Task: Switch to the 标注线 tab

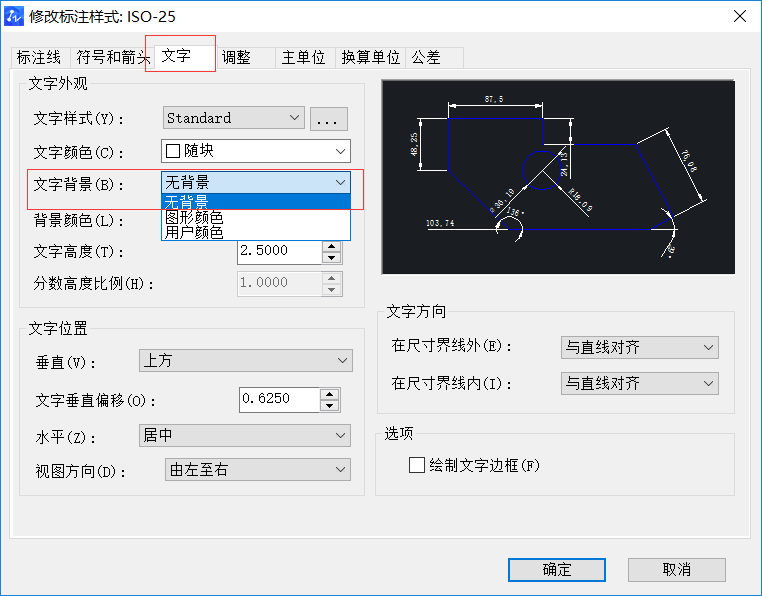Action: (x=39, y=58)
